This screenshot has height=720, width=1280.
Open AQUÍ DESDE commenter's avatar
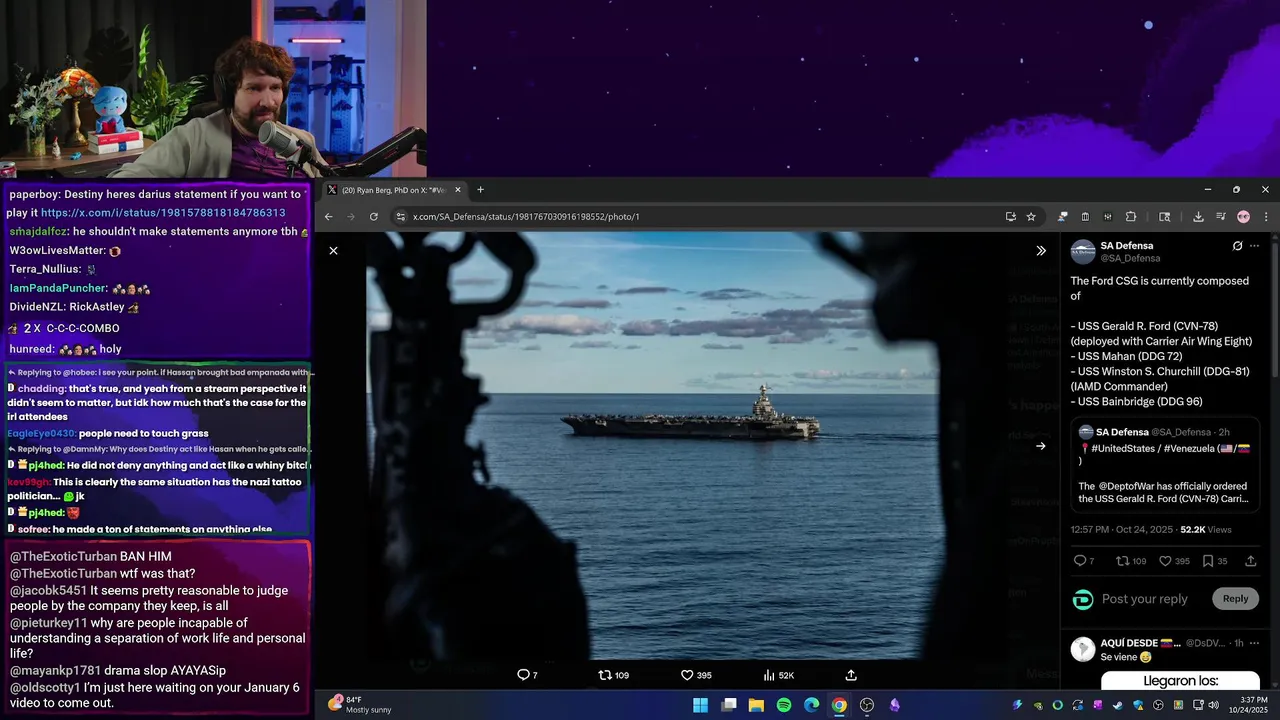[x=1083, y=649]
